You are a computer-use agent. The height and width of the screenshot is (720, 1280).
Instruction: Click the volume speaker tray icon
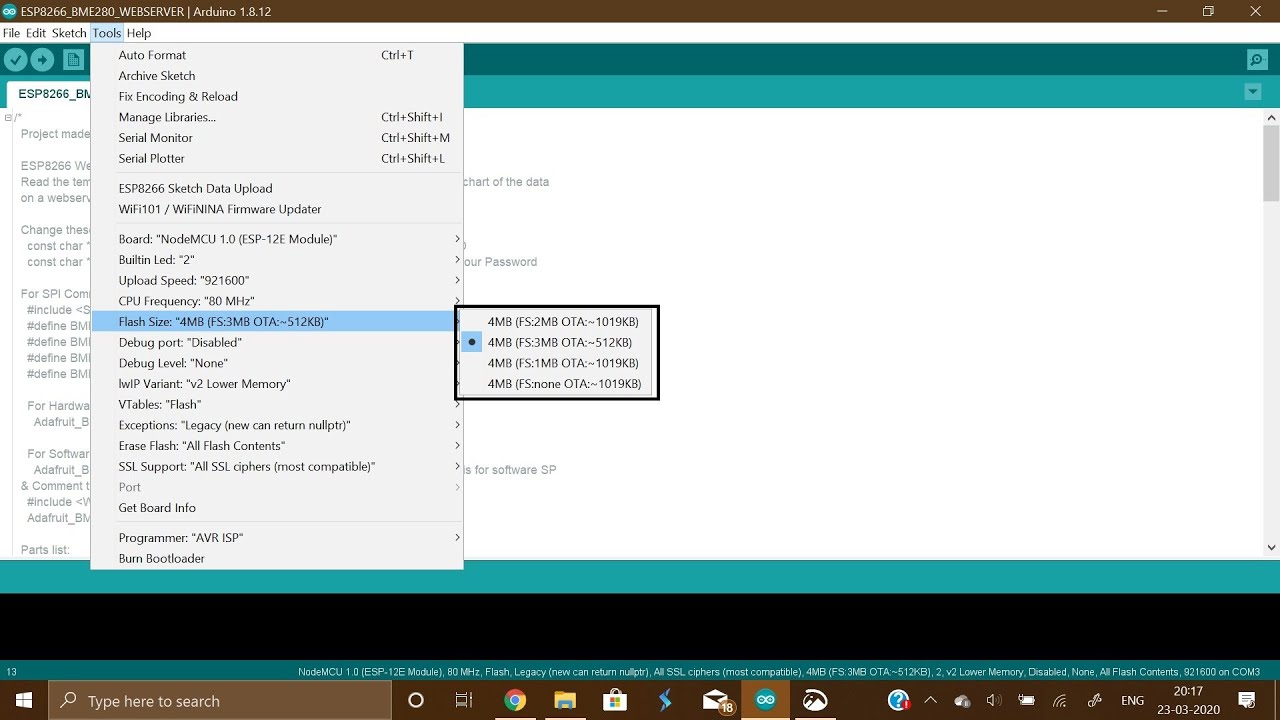pyautogui.click(x=994, y=701)
